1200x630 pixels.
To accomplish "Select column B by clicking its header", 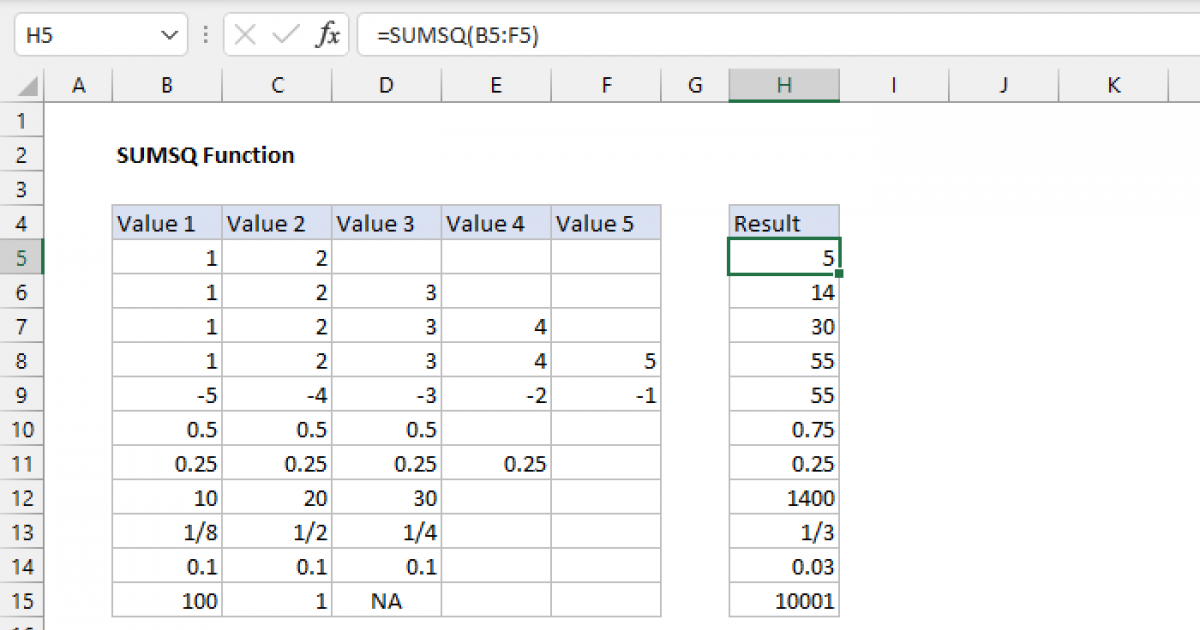I will [x=166, y=85].
